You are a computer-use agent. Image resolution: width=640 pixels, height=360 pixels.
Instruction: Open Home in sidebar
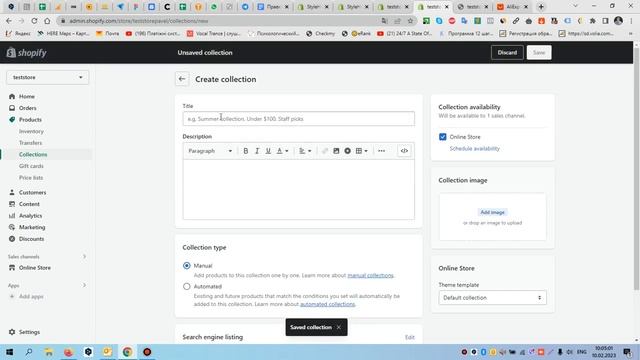tap(27, 97)
